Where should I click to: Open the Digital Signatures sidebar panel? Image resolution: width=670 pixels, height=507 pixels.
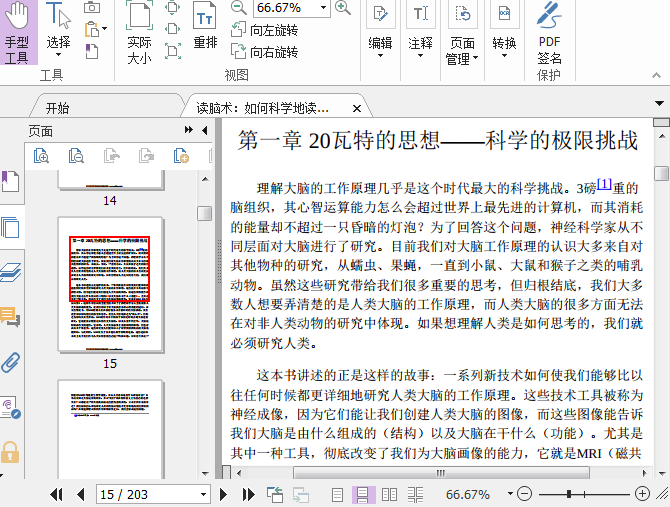[10, 407]
